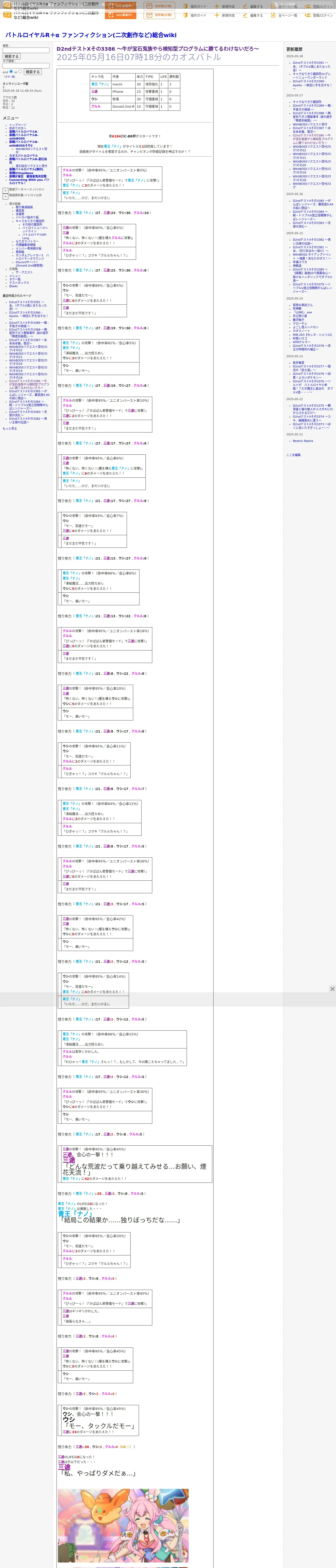Viewport: 336px width, 1568px height.
Task: Close the overlay banner with the X
Action: 332,989
